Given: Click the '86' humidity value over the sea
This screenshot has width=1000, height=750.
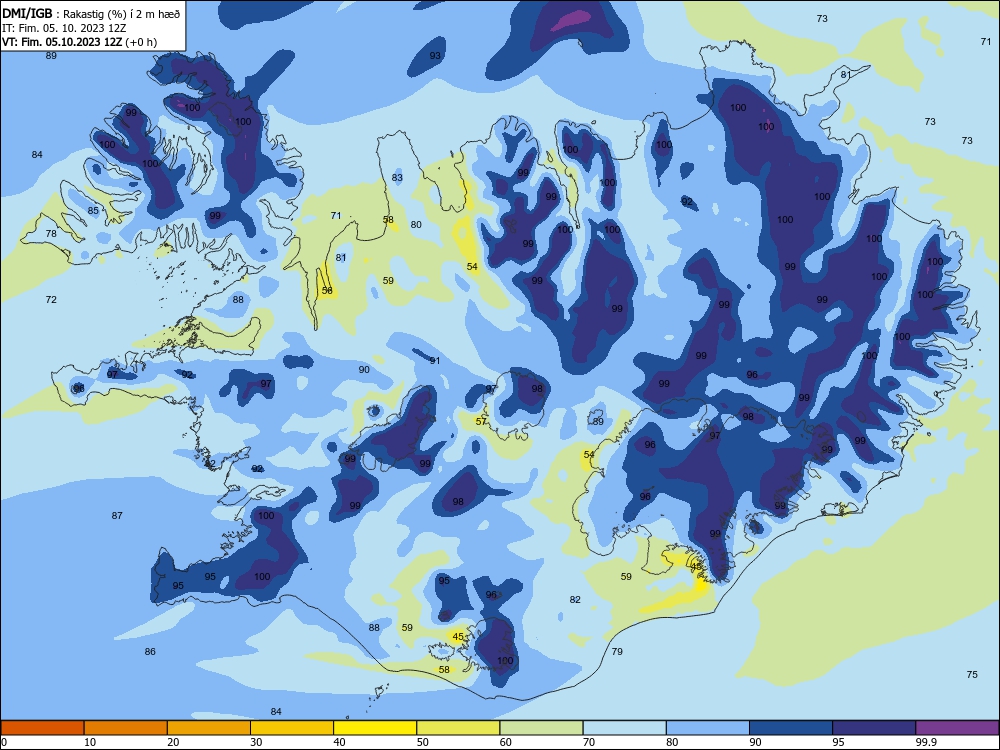Looking at the screenshot, I should coord(150,651).
